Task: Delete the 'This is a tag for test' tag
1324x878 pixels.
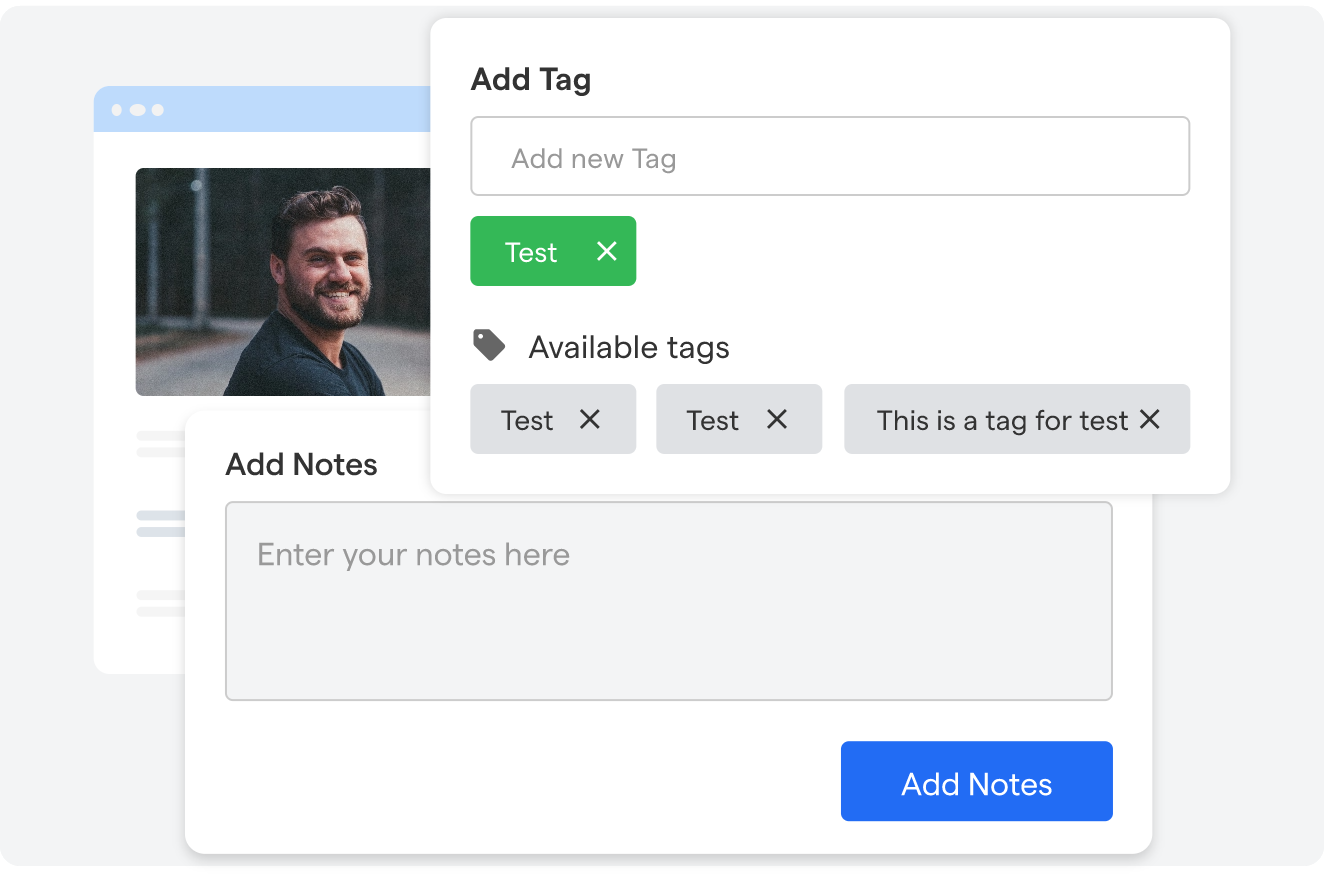Action: click(1150, 420)
